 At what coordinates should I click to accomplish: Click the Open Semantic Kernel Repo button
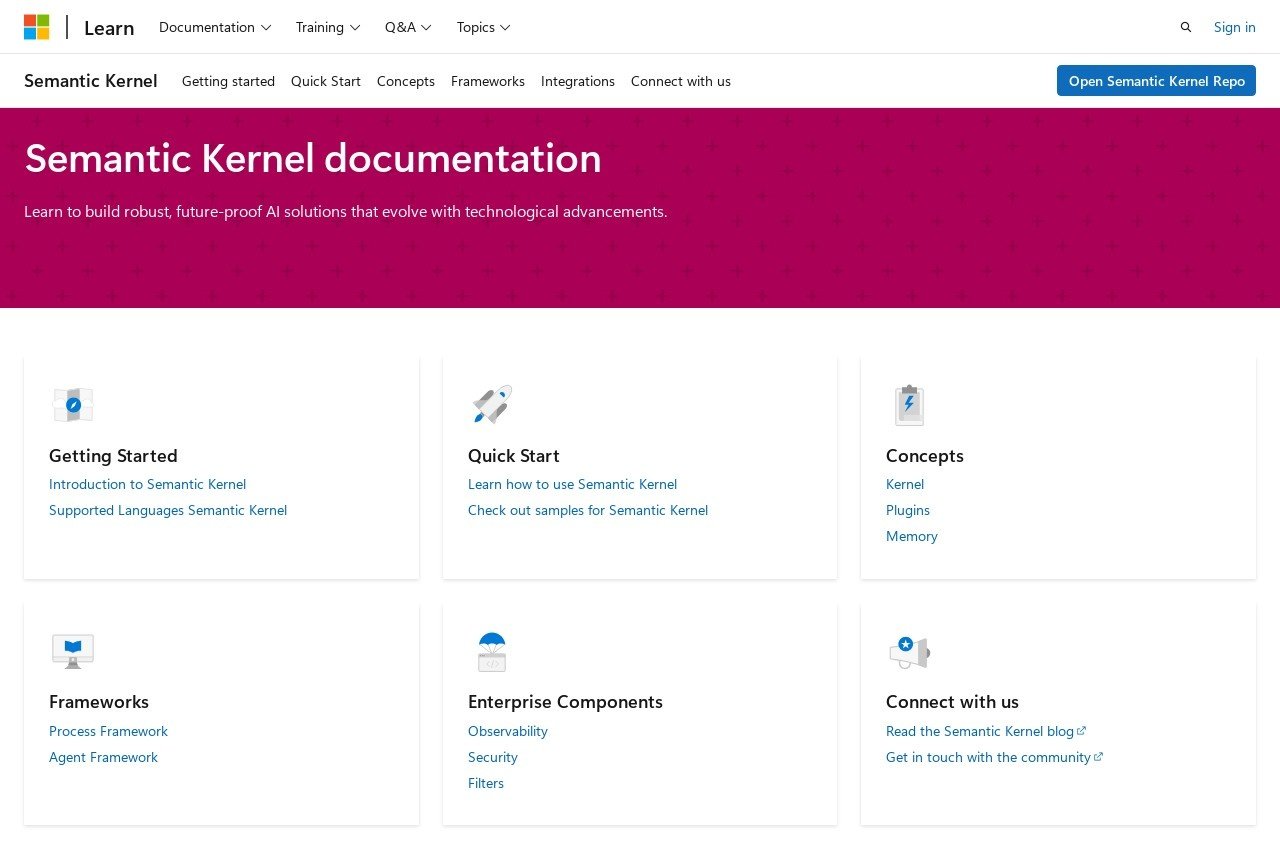(1156, 81)
